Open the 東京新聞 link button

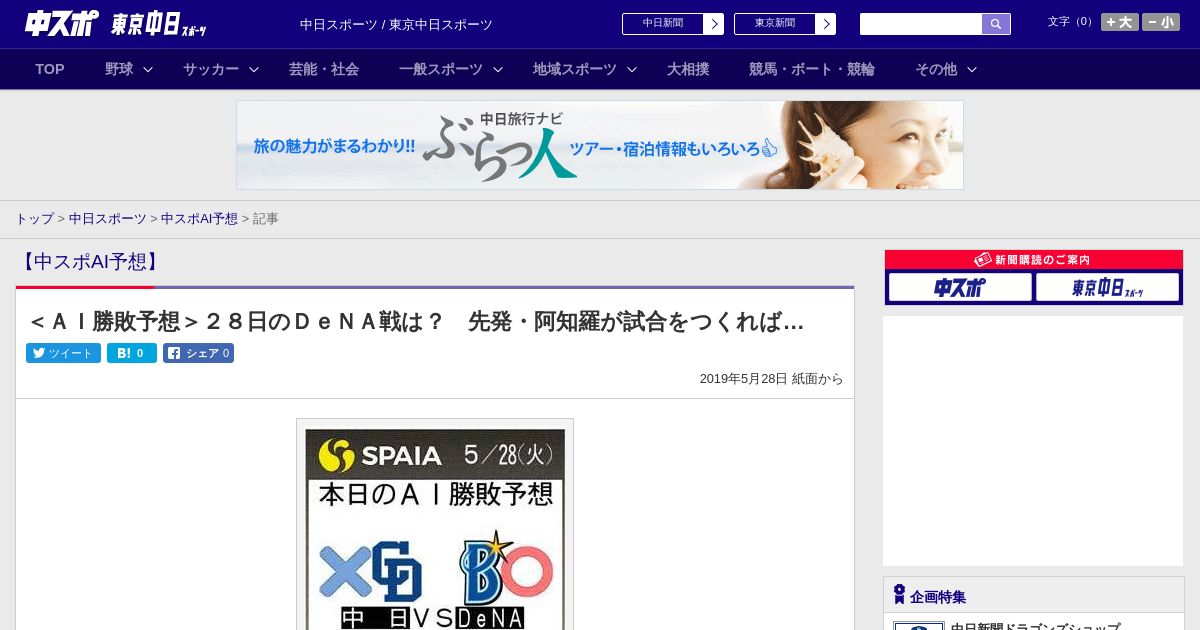(775, 24)
